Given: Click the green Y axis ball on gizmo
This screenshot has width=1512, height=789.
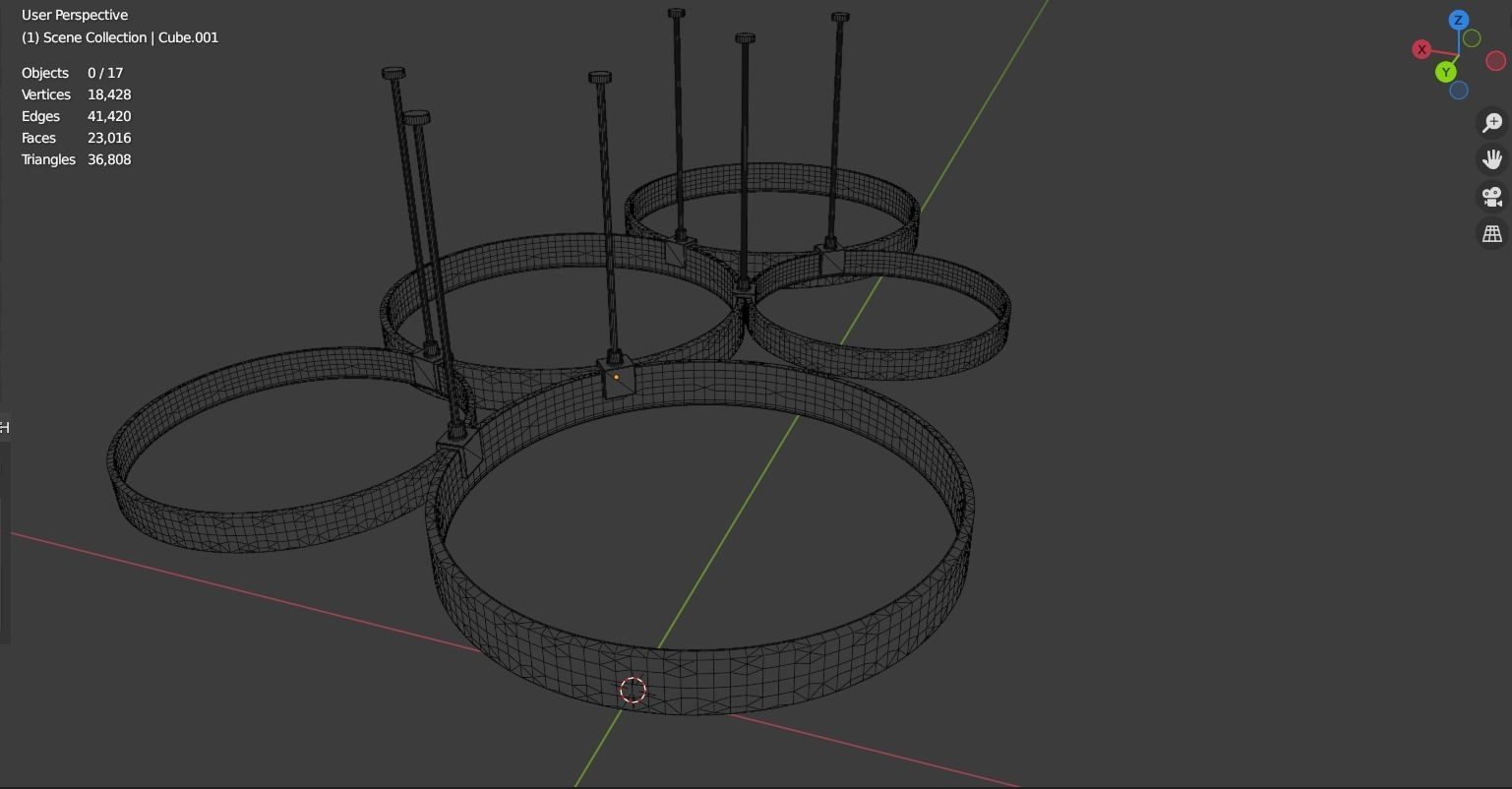Looking at the screenshot, I should (x=1445, y=72).
